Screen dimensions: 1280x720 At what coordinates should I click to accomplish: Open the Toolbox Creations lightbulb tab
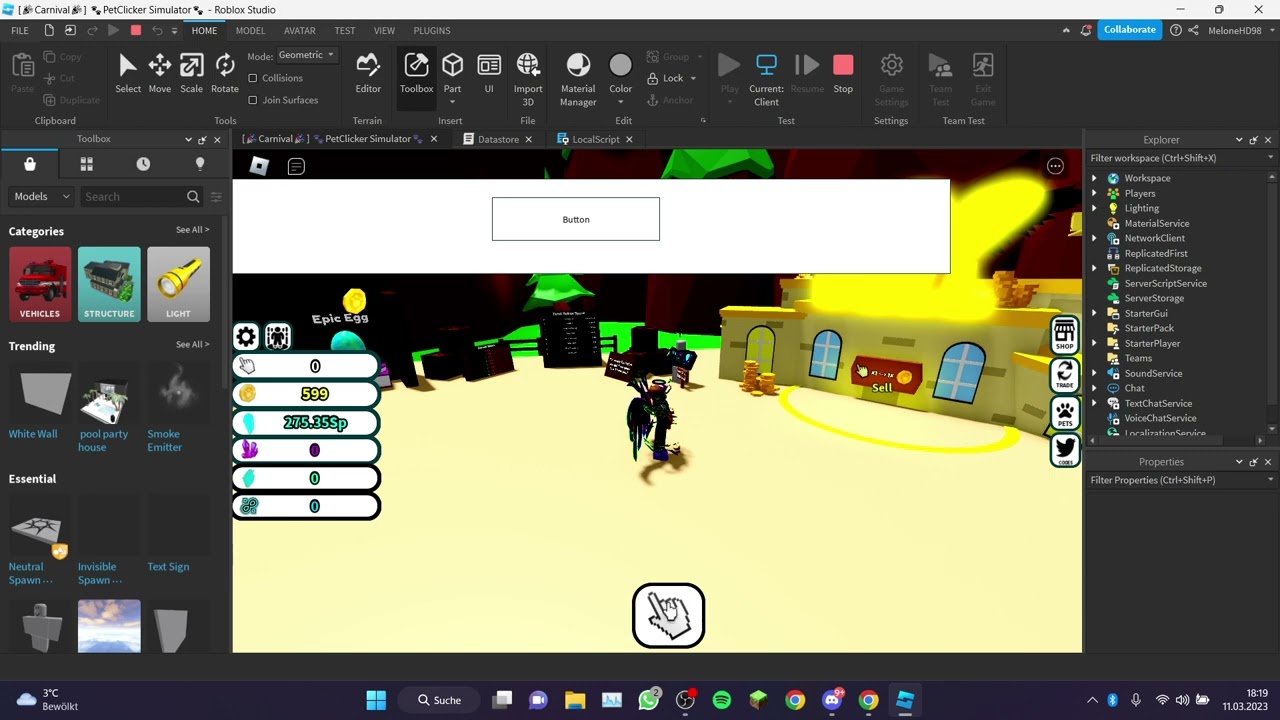click(200, 164)
